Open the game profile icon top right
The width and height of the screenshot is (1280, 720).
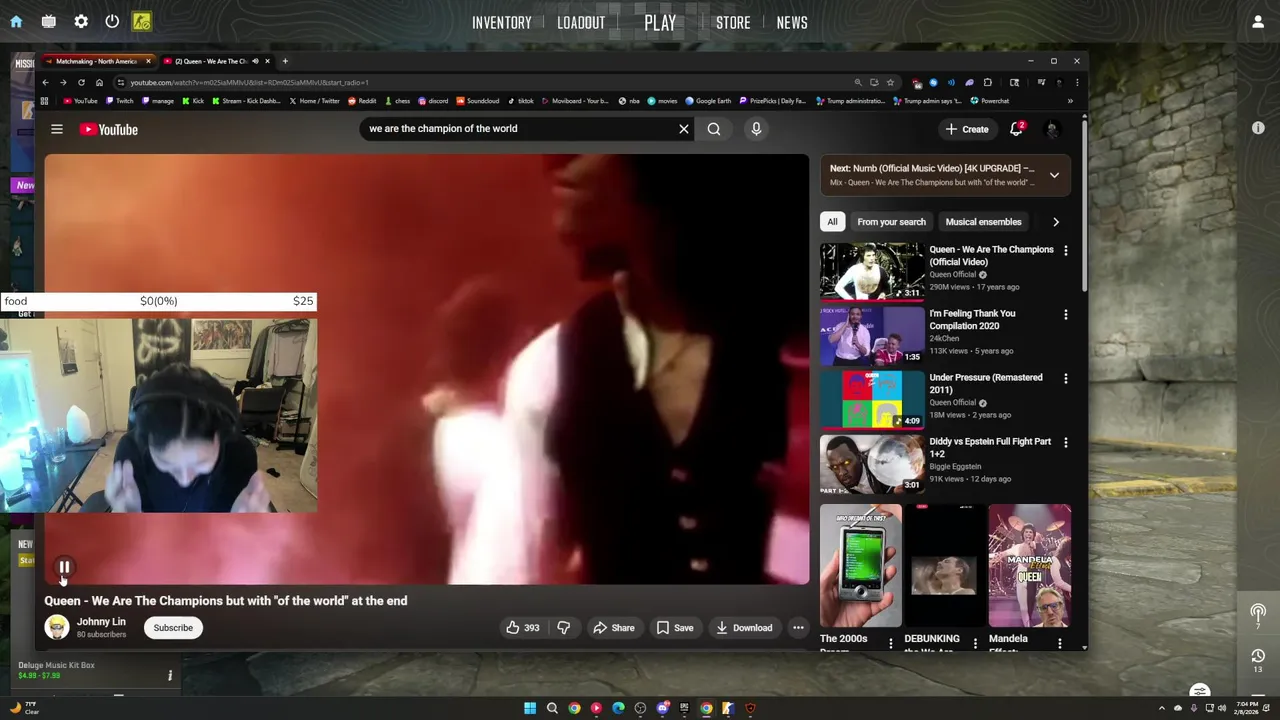1258,21
